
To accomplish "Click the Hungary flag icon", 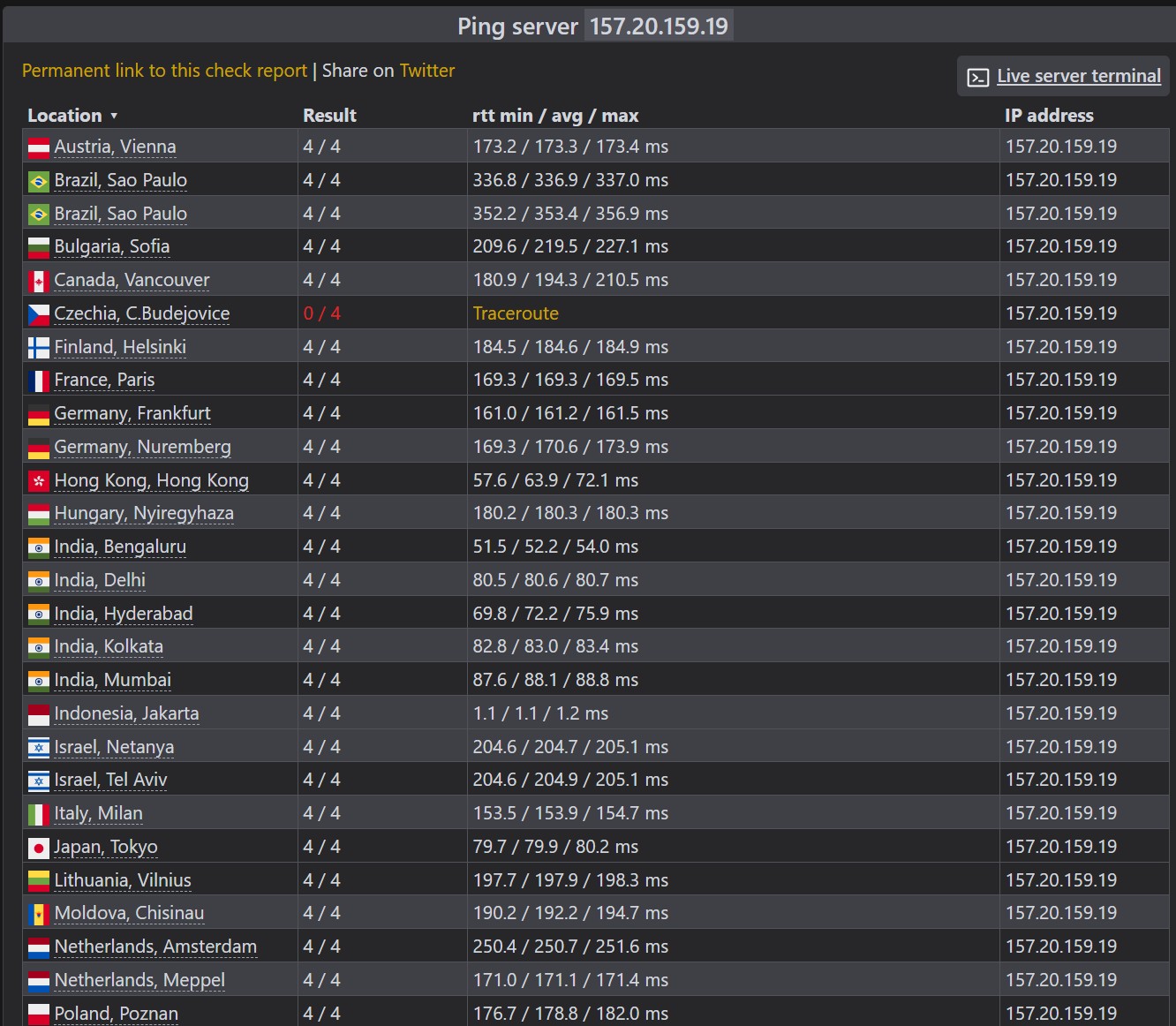I will pyautogui.click(x=39, y=515).
